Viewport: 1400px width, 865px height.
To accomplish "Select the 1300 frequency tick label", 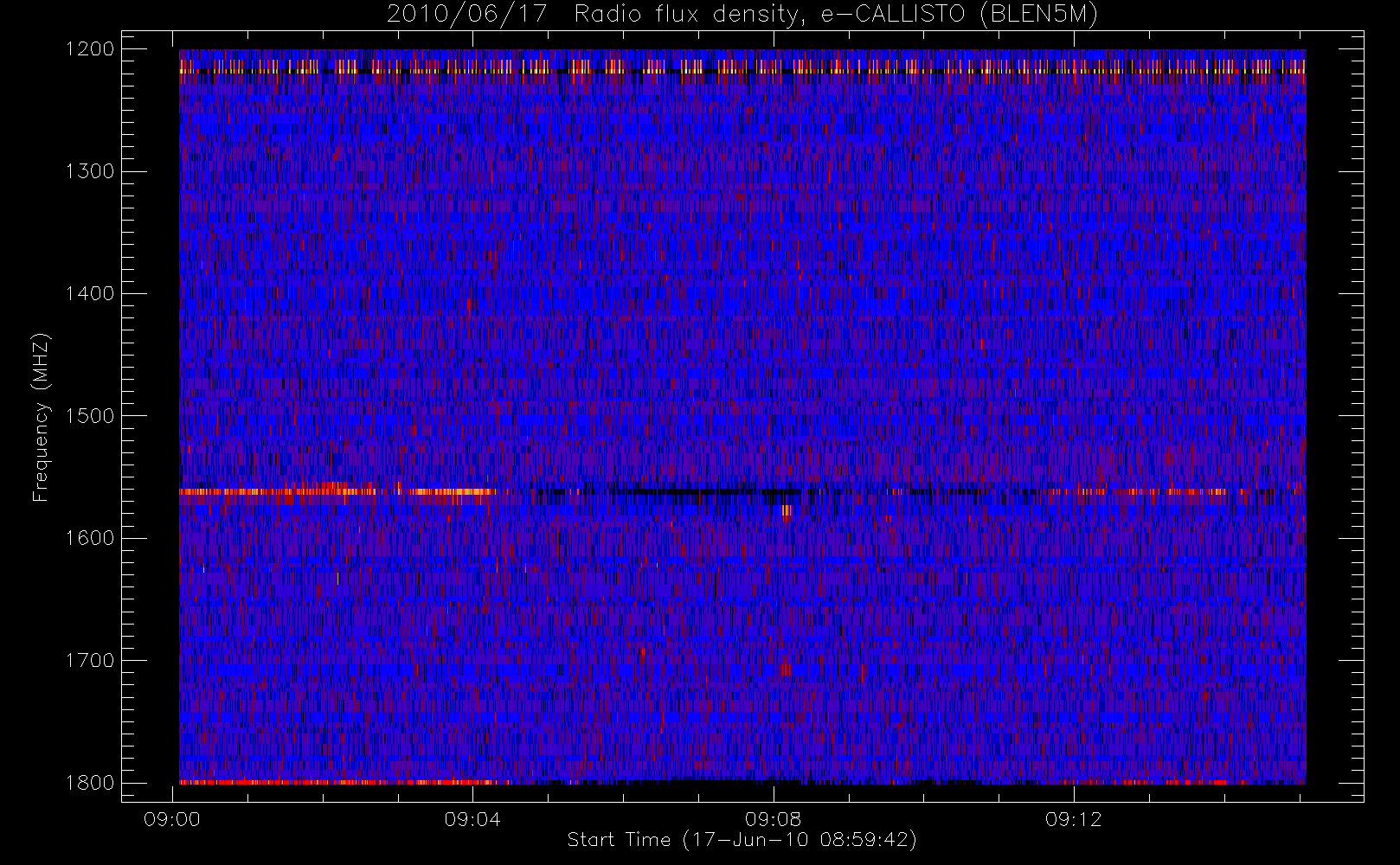I will [90, 171].
